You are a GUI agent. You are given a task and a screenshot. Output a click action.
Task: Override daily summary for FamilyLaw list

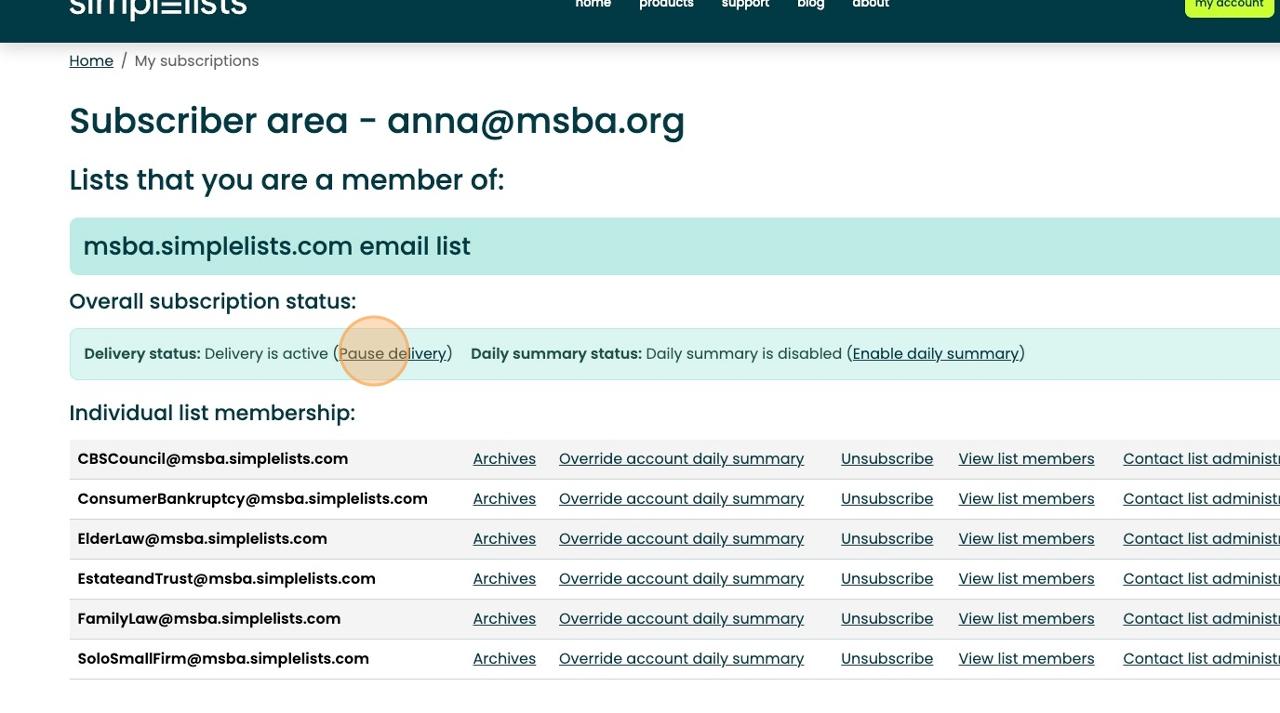tap(681, 619)
